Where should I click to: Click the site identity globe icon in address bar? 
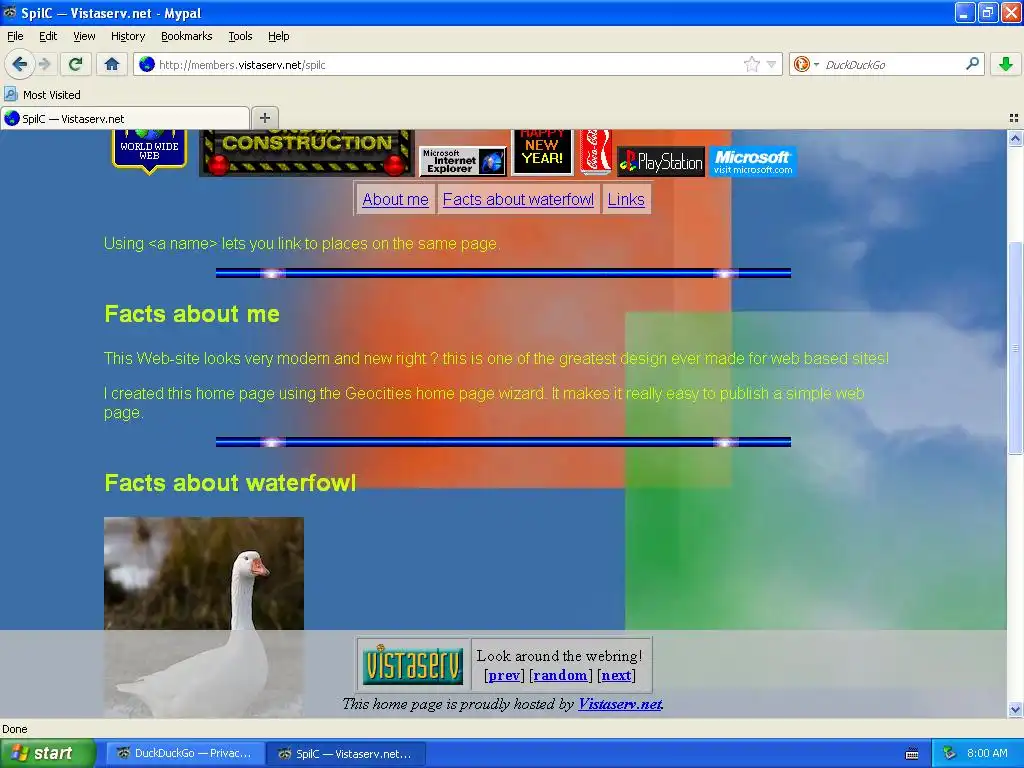(x=147, y=64)
